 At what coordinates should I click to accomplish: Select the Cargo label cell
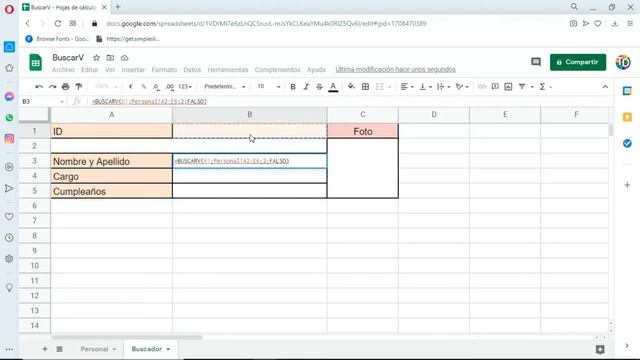click(111, 176)
